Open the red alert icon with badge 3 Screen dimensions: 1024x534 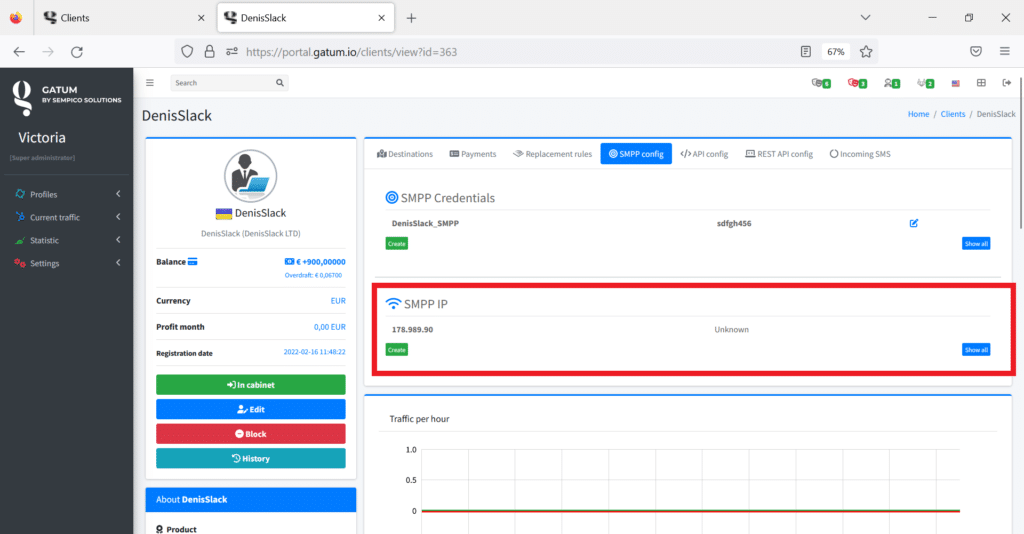tap(857, 83)
